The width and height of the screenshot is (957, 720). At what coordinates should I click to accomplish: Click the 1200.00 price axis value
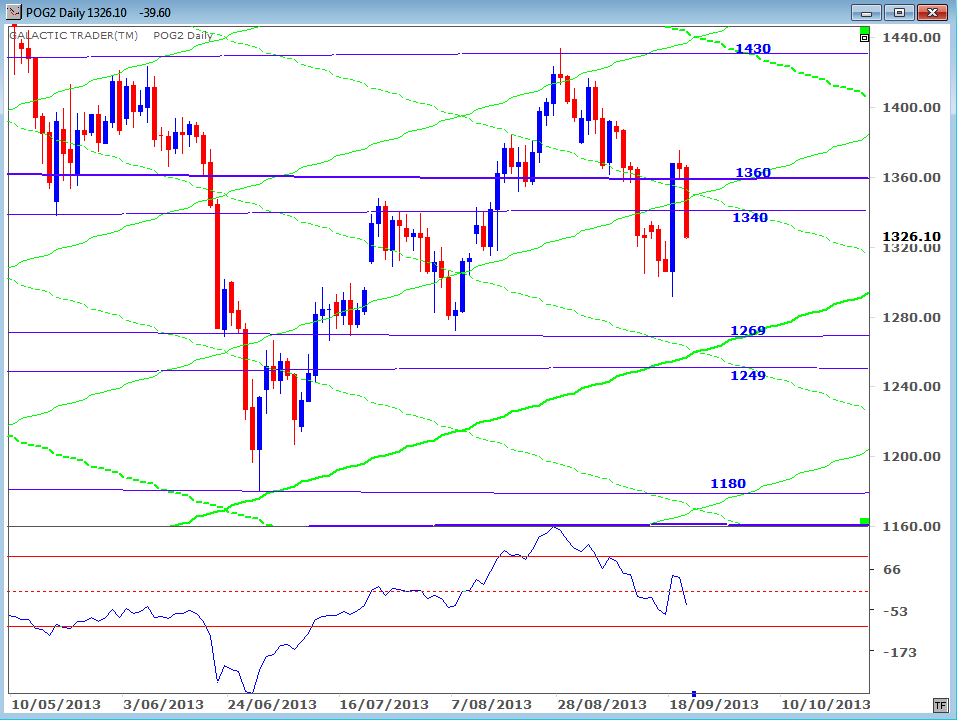[x=911, y=456]
